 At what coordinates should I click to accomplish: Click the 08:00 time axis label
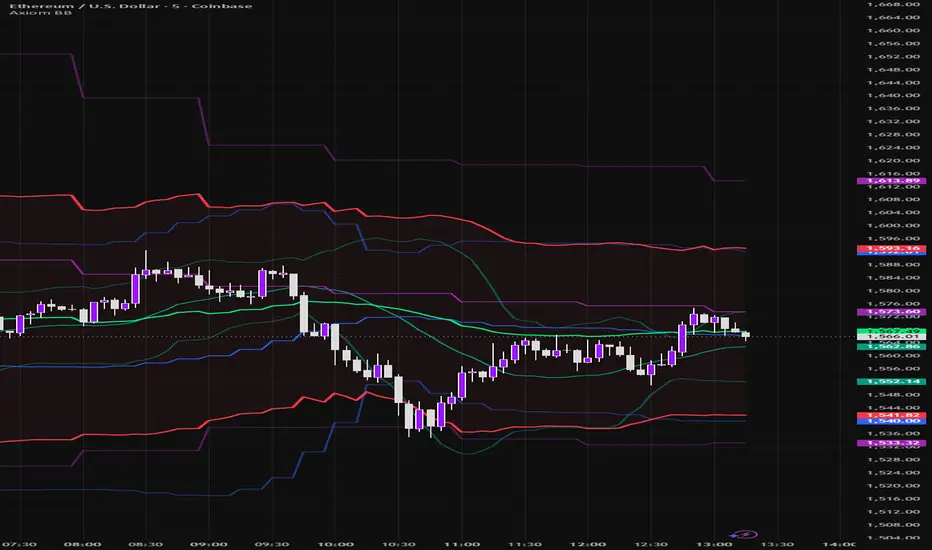tap(82, 544)
